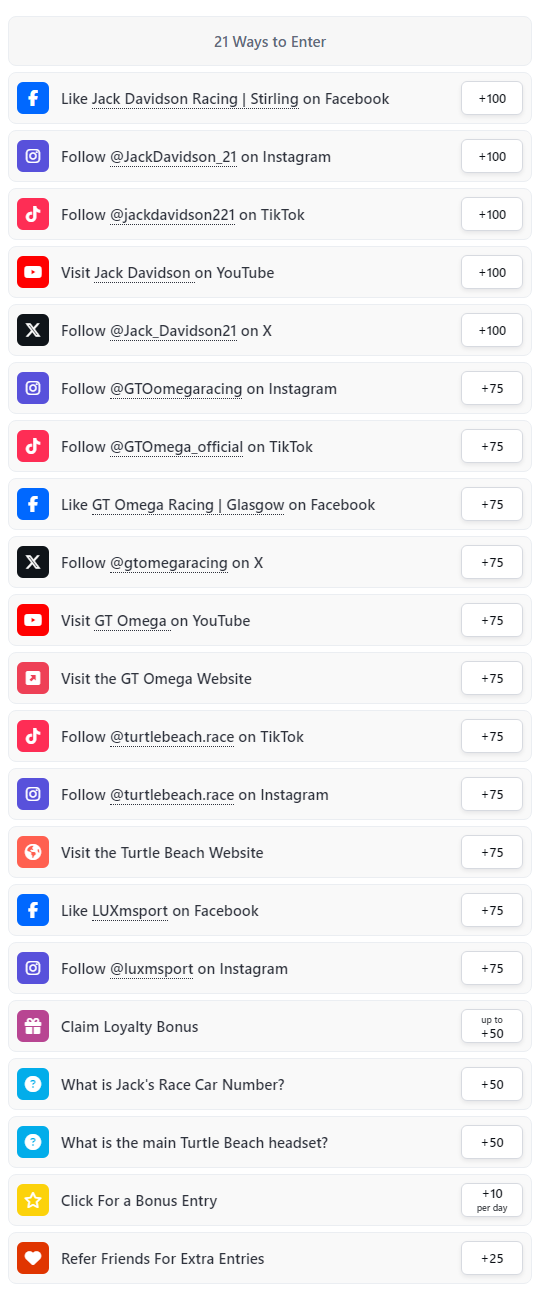Expand the Visit the GT Omega Website entry
This screenshot has width=540, height=1290.
click(x=270, y=679)
